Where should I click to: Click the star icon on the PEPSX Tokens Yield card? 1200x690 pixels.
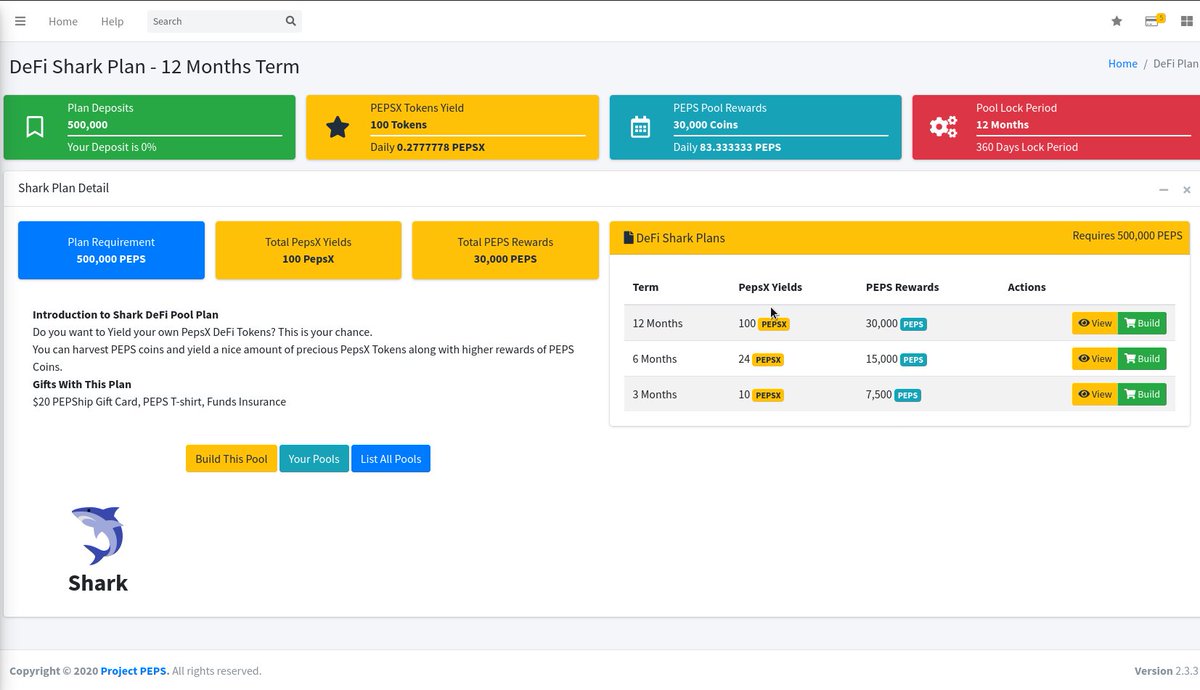tap(337, 126)
